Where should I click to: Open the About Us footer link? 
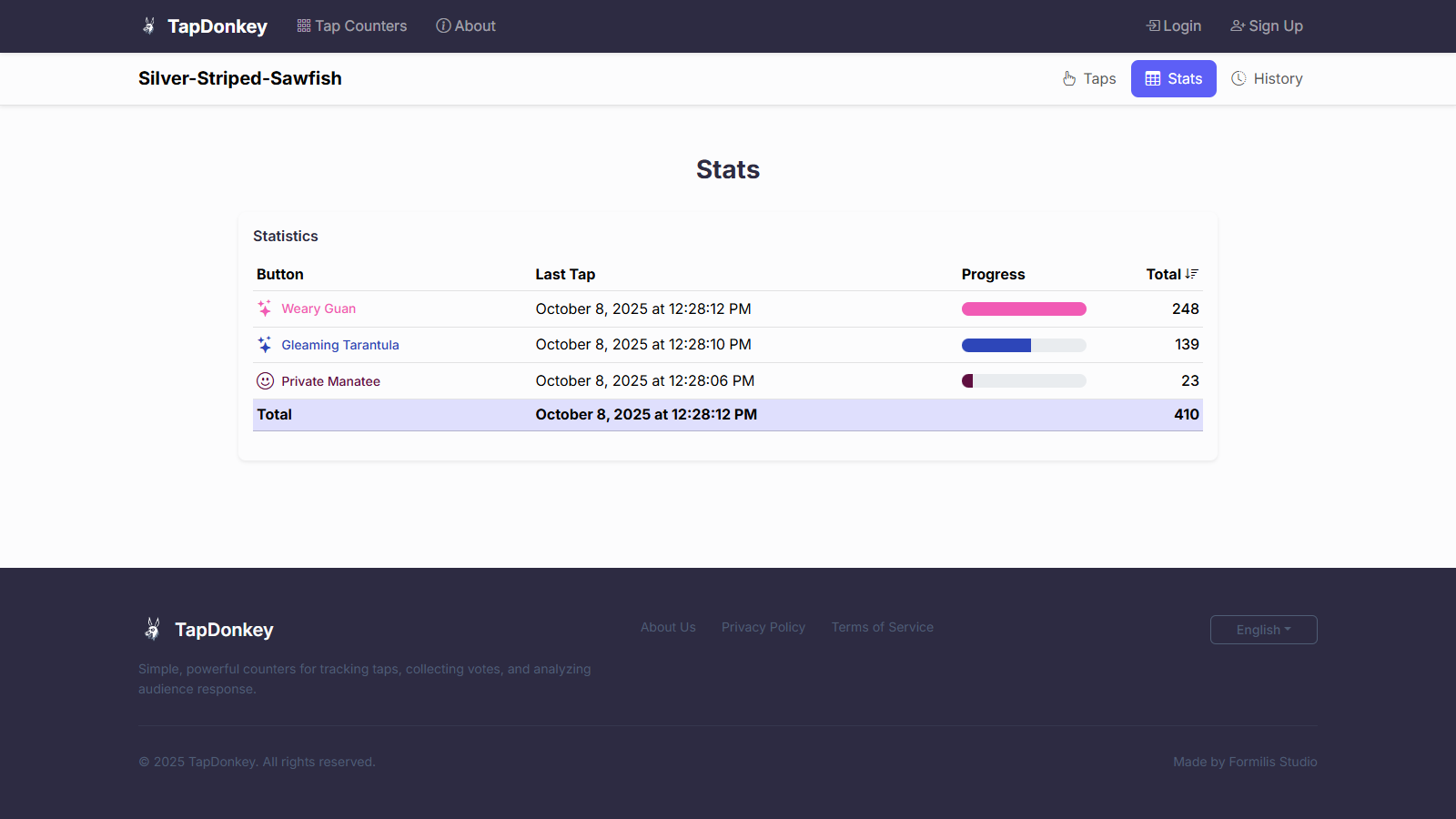click(x=668, y=627)
